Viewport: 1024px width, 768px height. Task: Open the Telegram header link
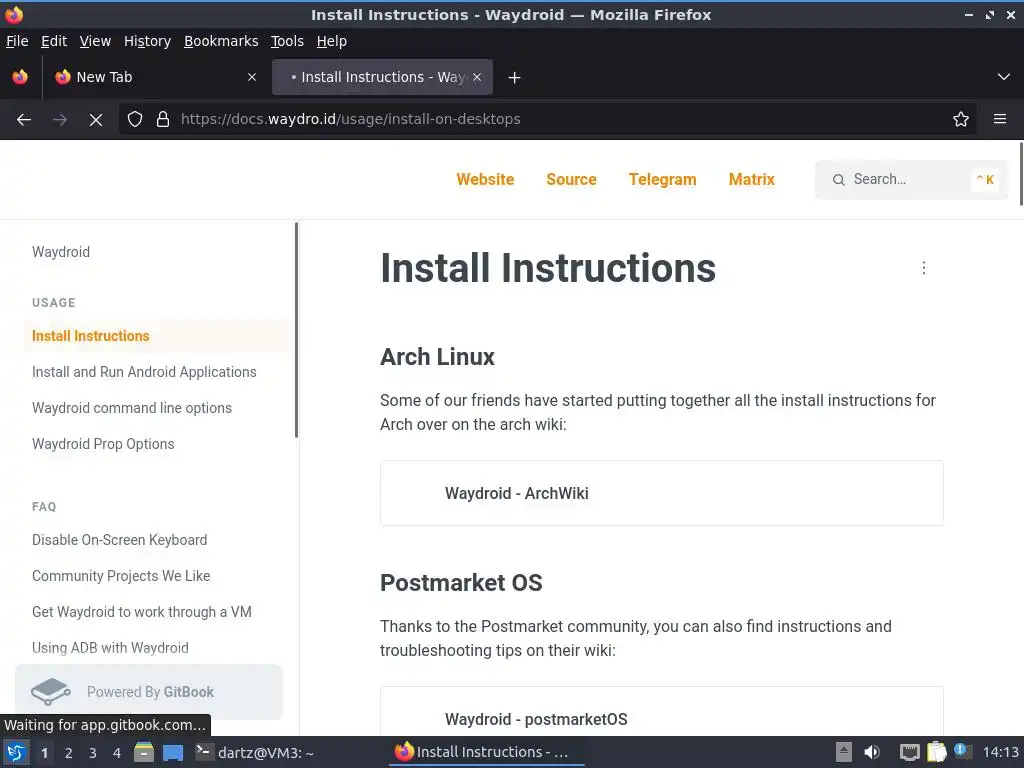click(x=662, y=180)
